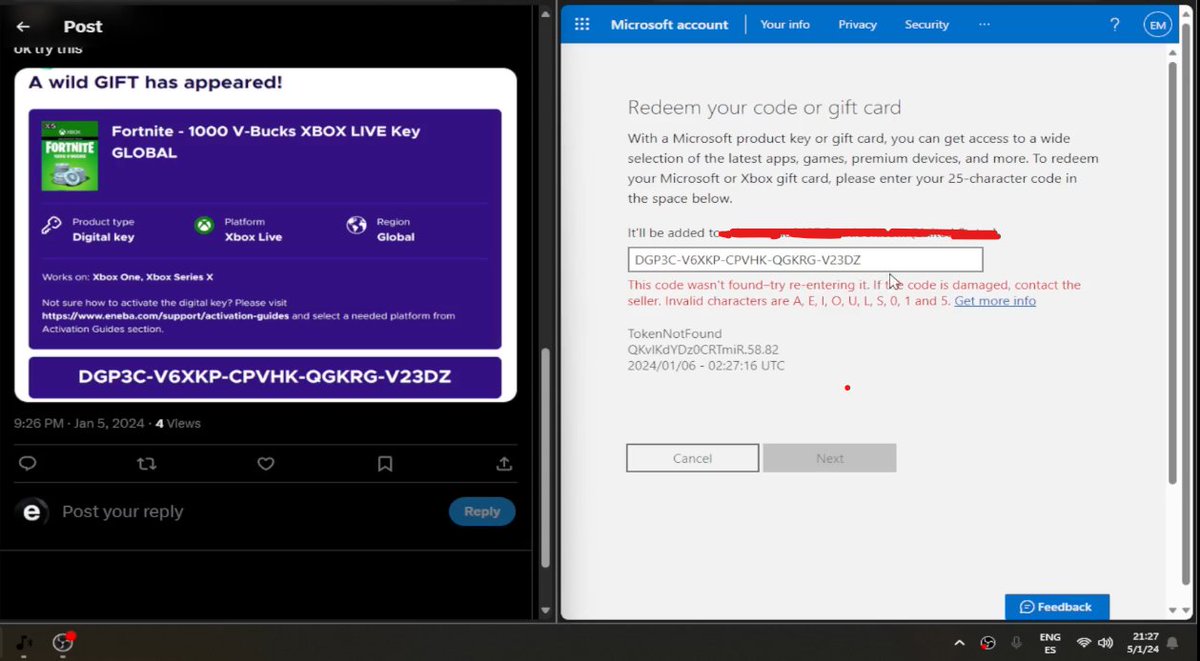
Task: Click the greyed-out Next button
Action: click(829, 458)
